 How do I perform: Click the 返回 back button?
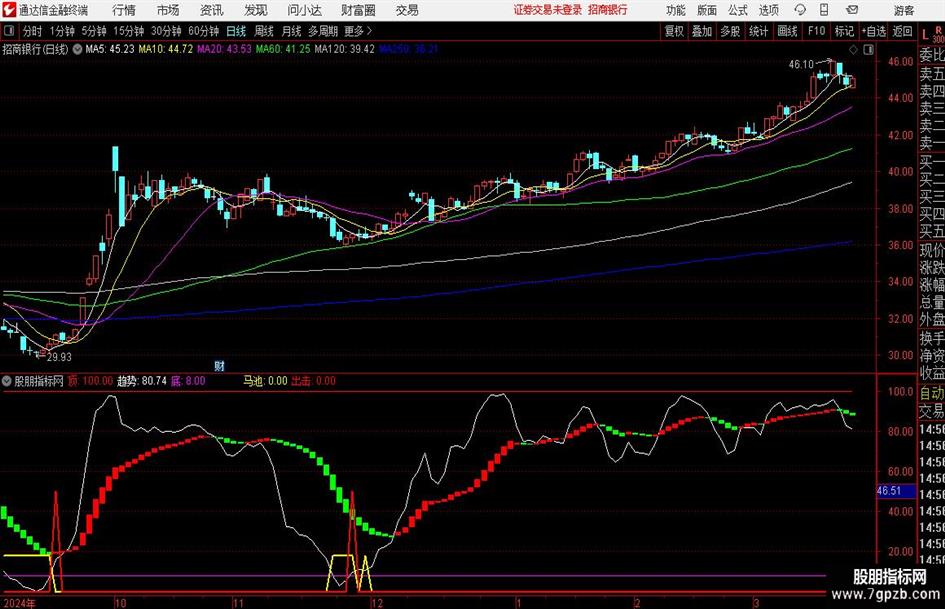coord(902,31)
